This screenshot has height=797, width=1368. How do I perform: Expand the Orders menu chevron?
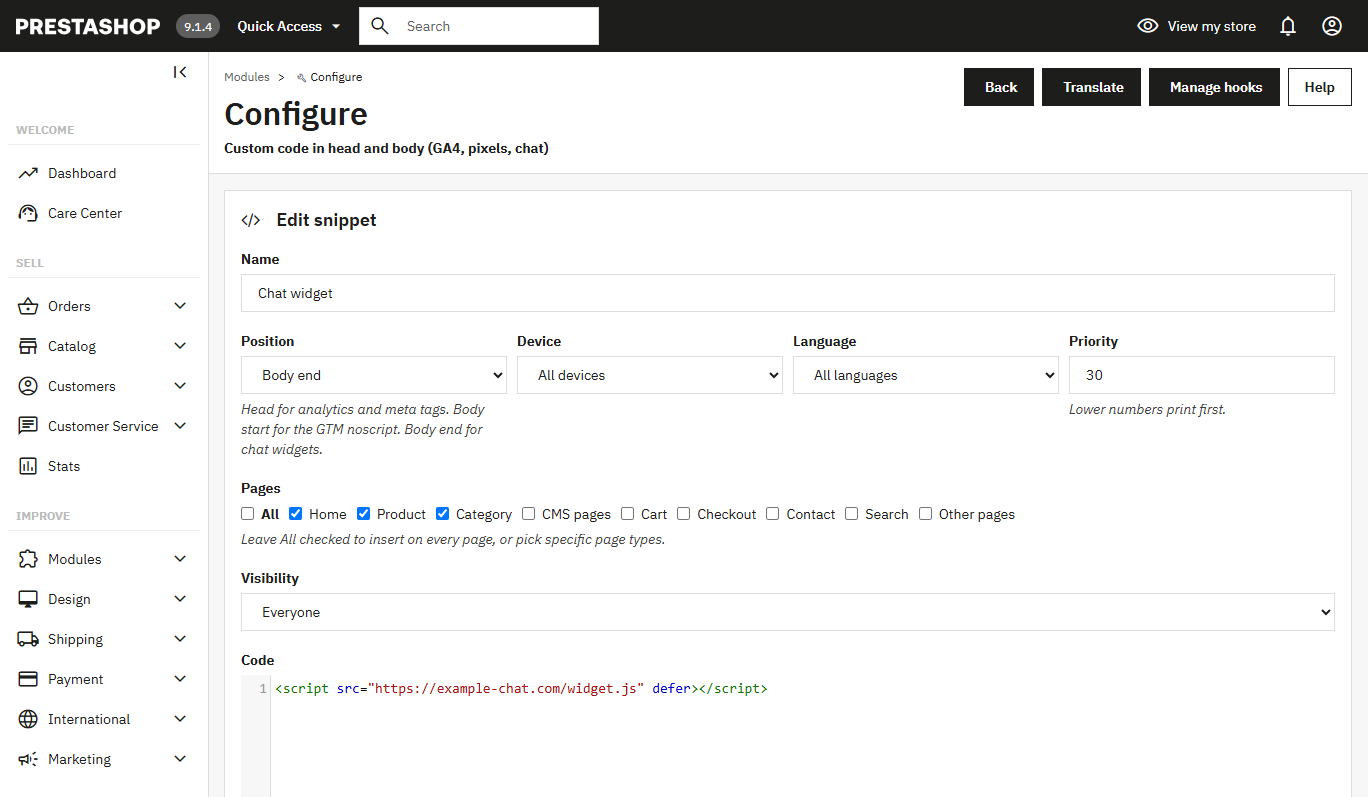point(180,306)
